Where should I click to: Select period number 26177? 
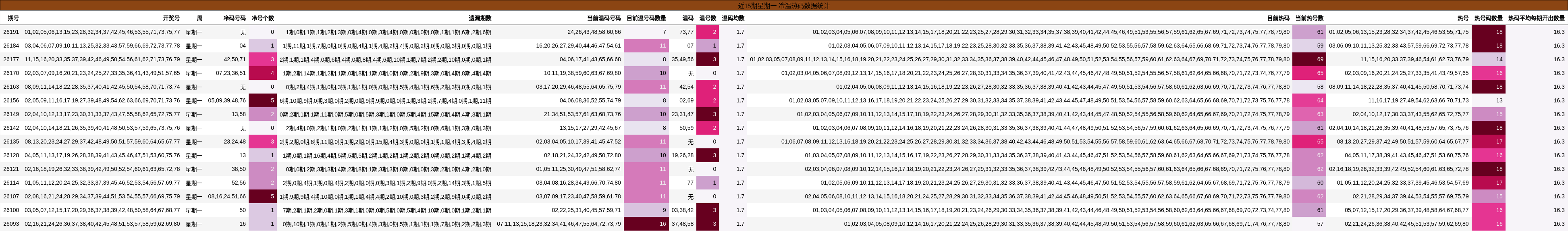point(11,60)
